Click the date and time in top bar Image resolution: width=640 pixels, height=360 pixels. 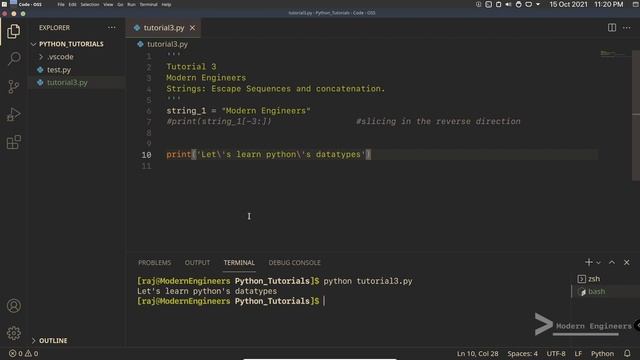pyautogui.click(x=586, y=4)
